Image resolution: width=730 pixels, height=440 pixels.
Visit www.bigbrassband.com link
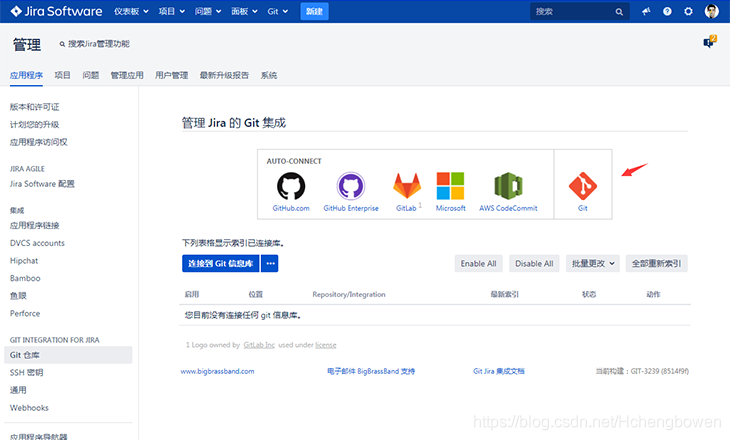point(217,371)
